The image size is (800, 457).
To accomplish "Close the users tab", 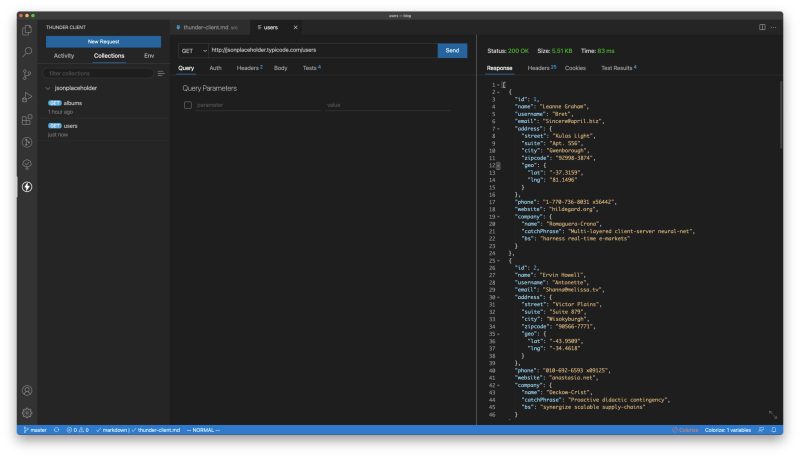I will pyautogui.click(x=295, y=28).
